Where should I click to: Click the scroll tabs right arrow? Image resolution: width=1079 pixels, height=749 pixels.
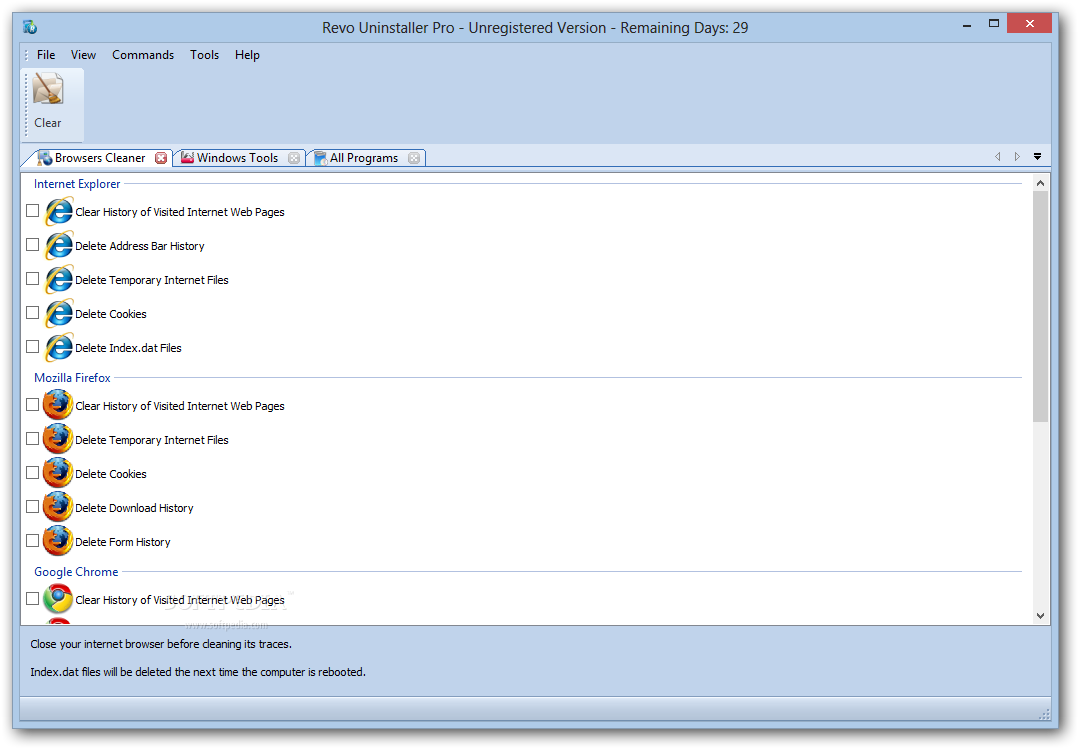click(1017, 157)
